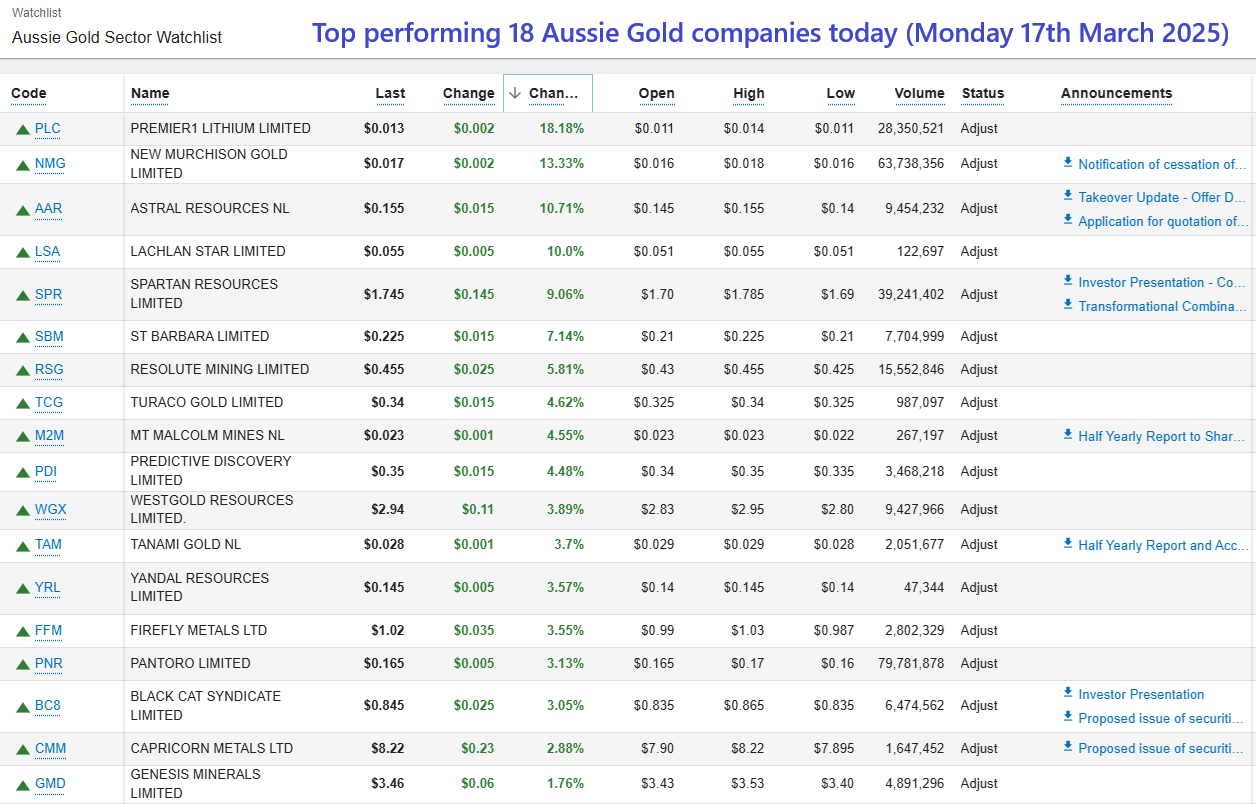
Task: Click green up-arrow icon beside WGX code
Action: [x=22, y=510]
